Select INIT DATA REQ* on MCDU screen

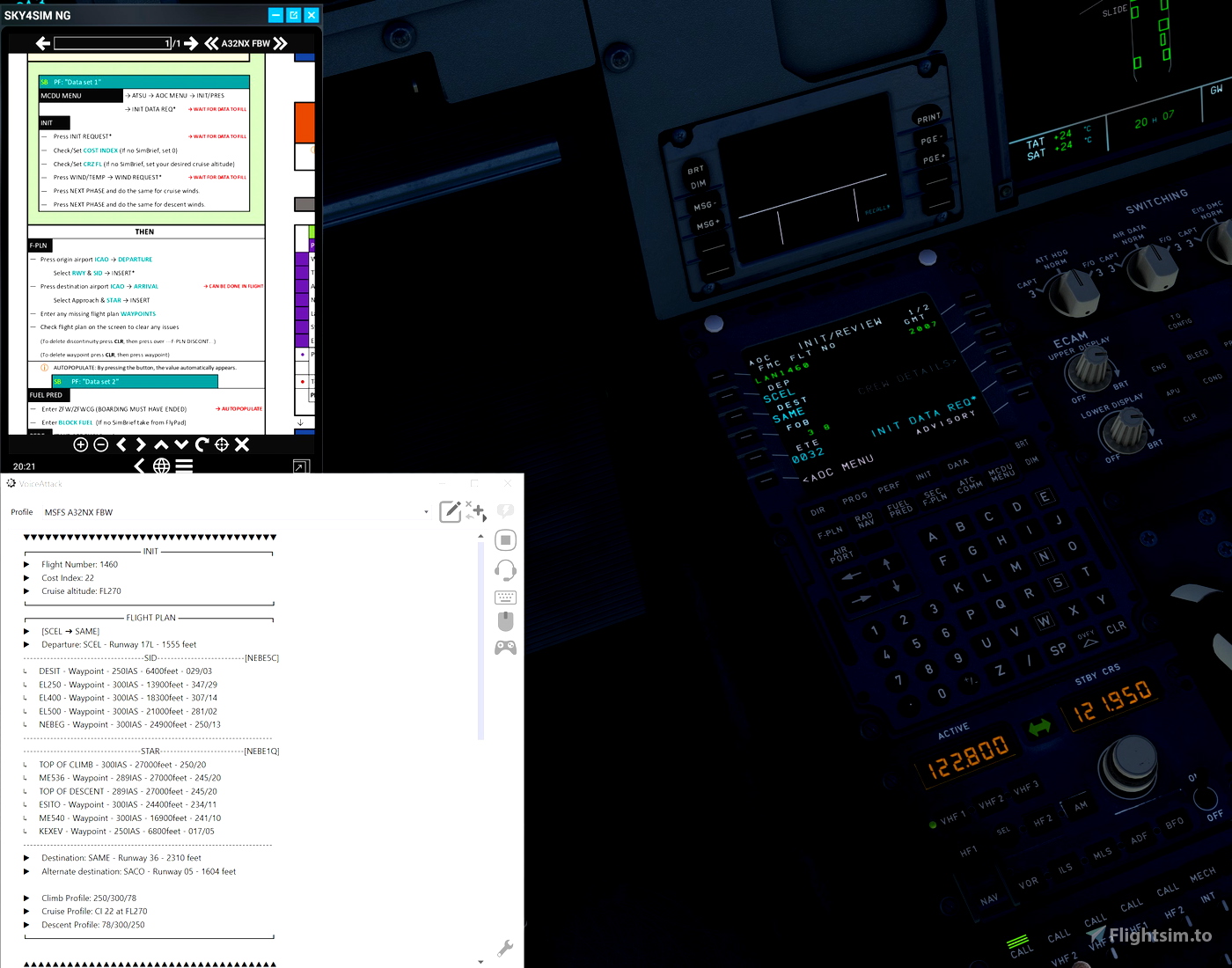[x=922, y=416]
